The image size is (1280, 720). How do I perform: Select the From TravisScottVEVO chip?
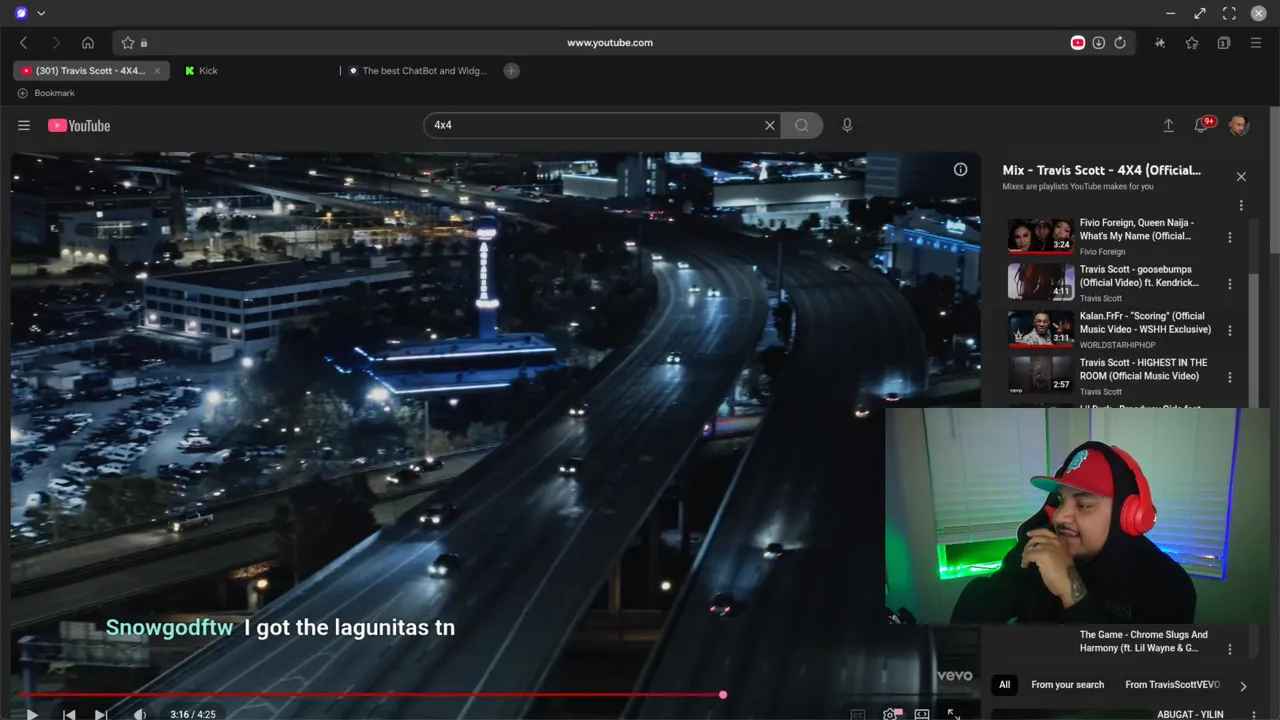click(x=1172, y=685)
